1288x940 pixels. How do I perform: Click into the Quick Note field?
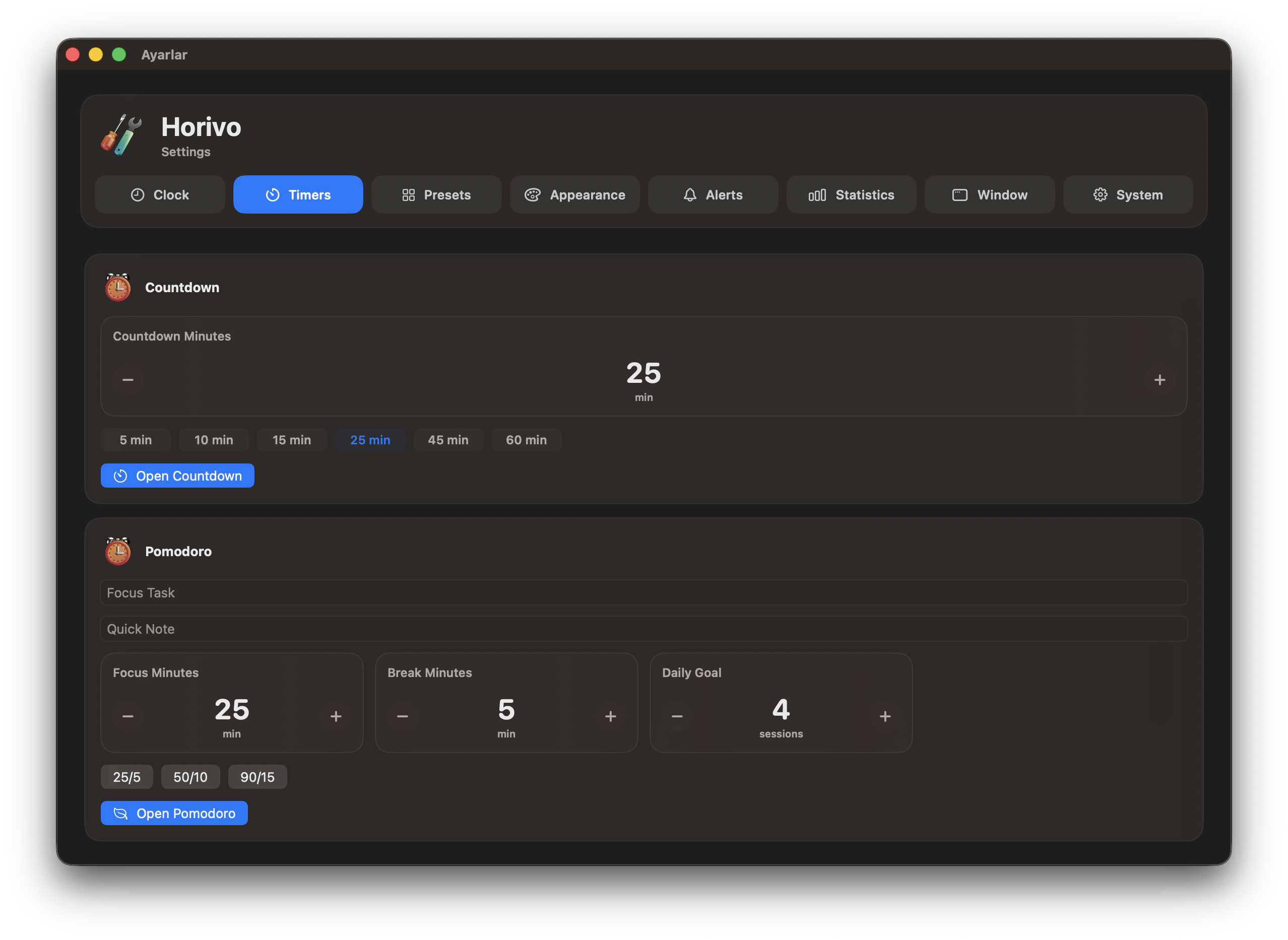coord(643,629)
